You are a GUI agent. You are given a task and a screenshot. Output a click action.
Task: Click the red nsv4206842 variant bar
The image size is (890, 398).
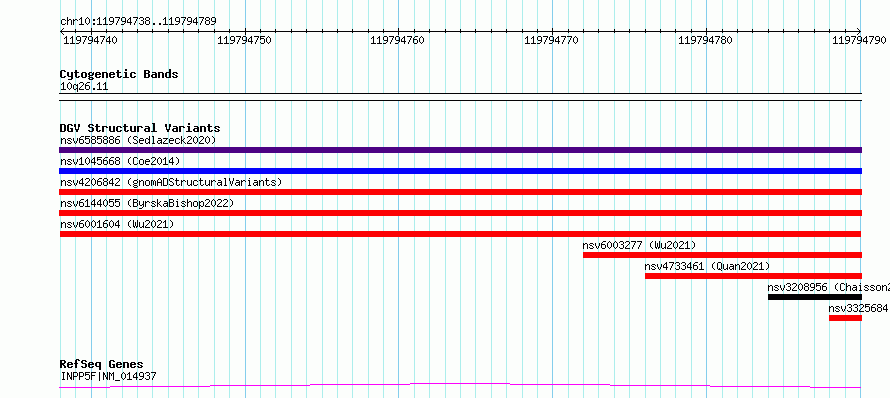(460, 192)
